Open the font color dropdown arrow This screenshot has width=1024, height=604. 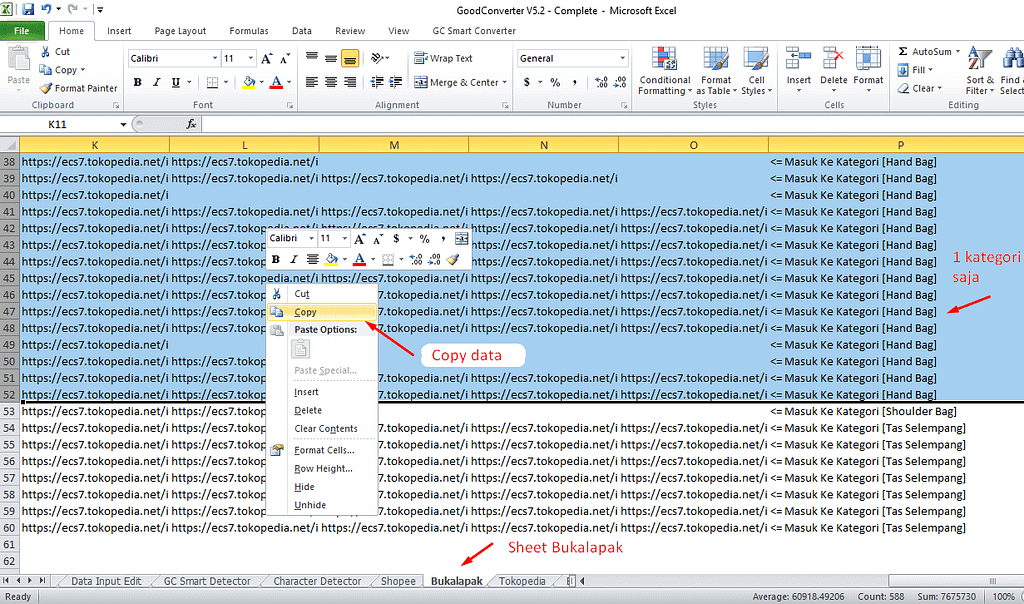coord(287,81)
